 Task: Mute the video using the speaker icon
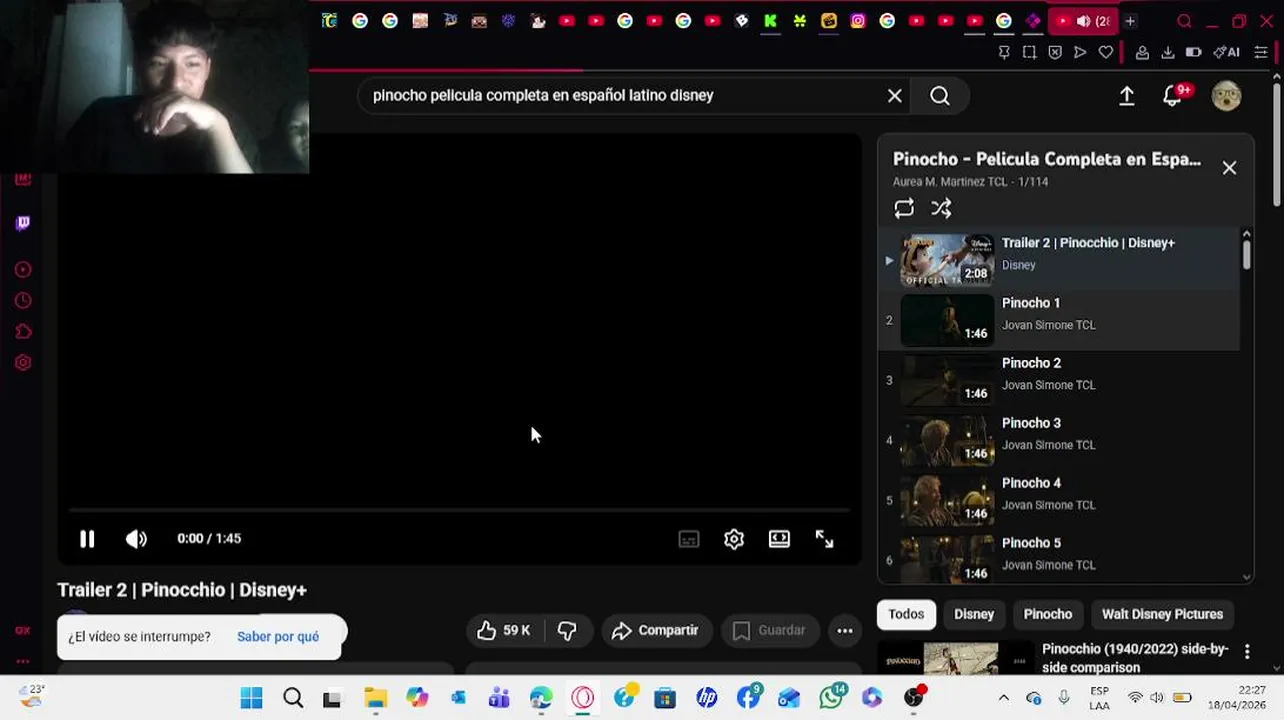click(136, 539)
